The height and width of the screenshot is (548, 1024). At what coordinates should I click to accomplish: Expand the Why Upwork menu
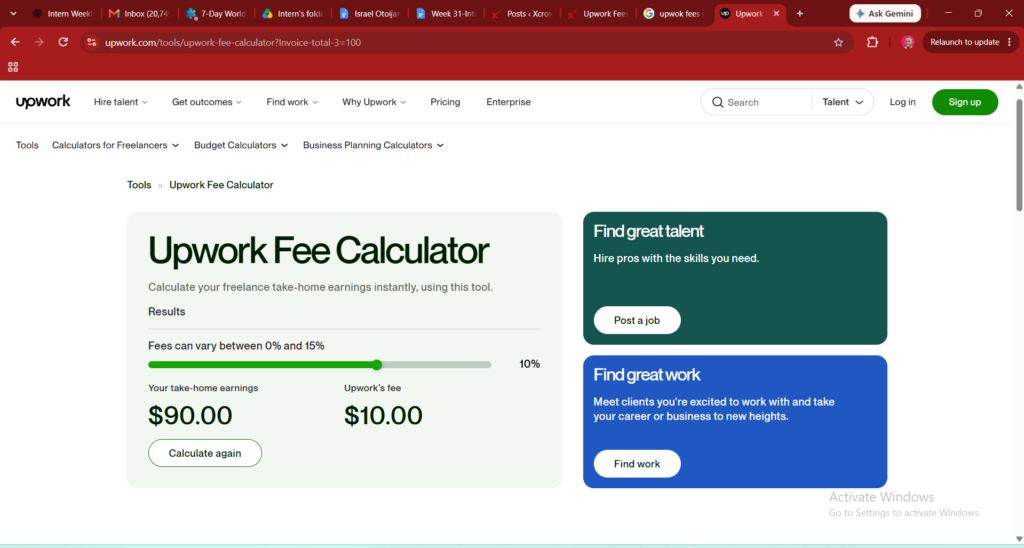[x=374, y=102]
